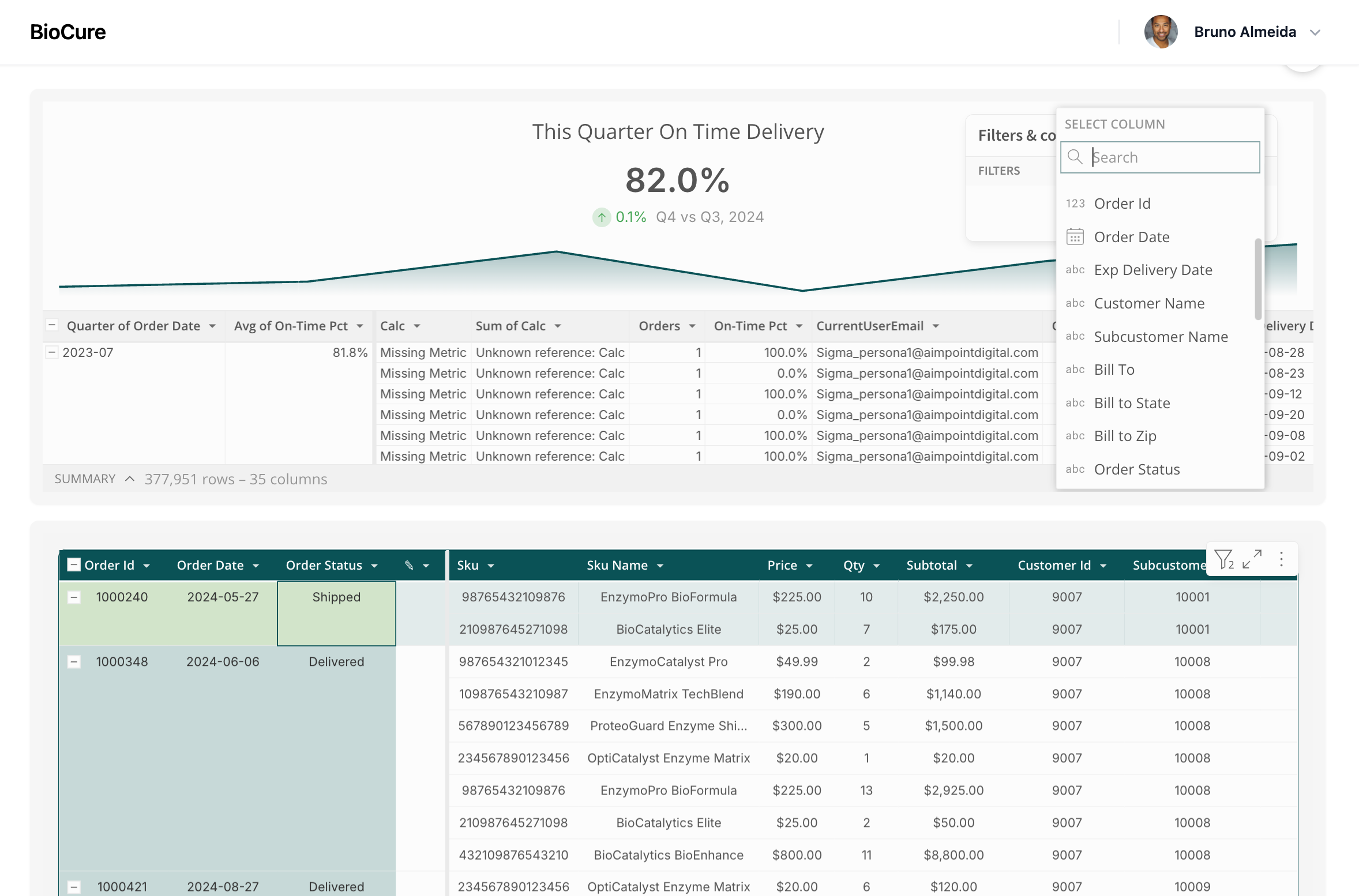Open the Order Status column dropdown arrow
This screenshot has height=896, width=1359.
[374, 566]
